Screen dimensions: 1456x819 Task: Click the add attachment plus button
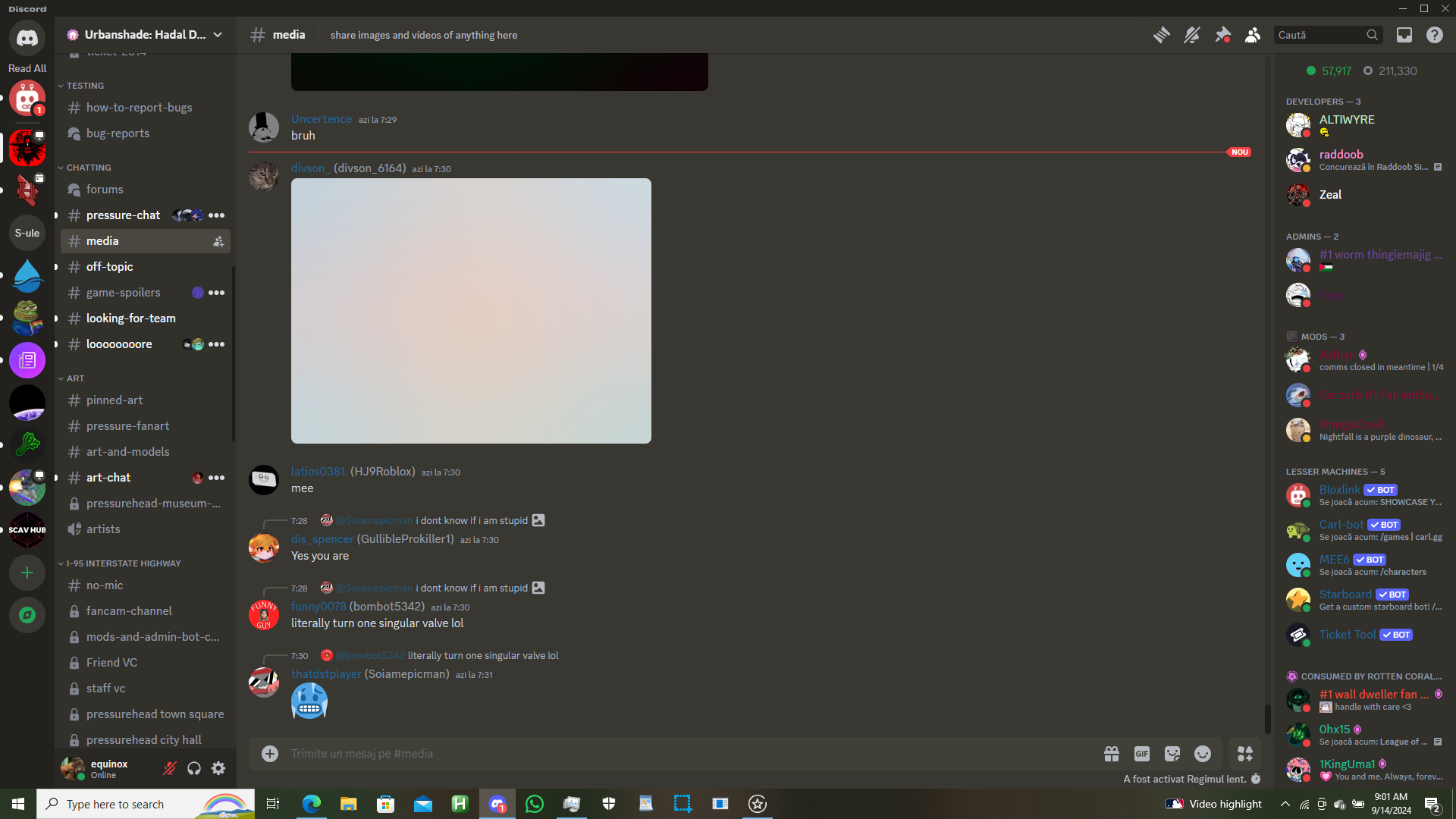click(270, 754)
